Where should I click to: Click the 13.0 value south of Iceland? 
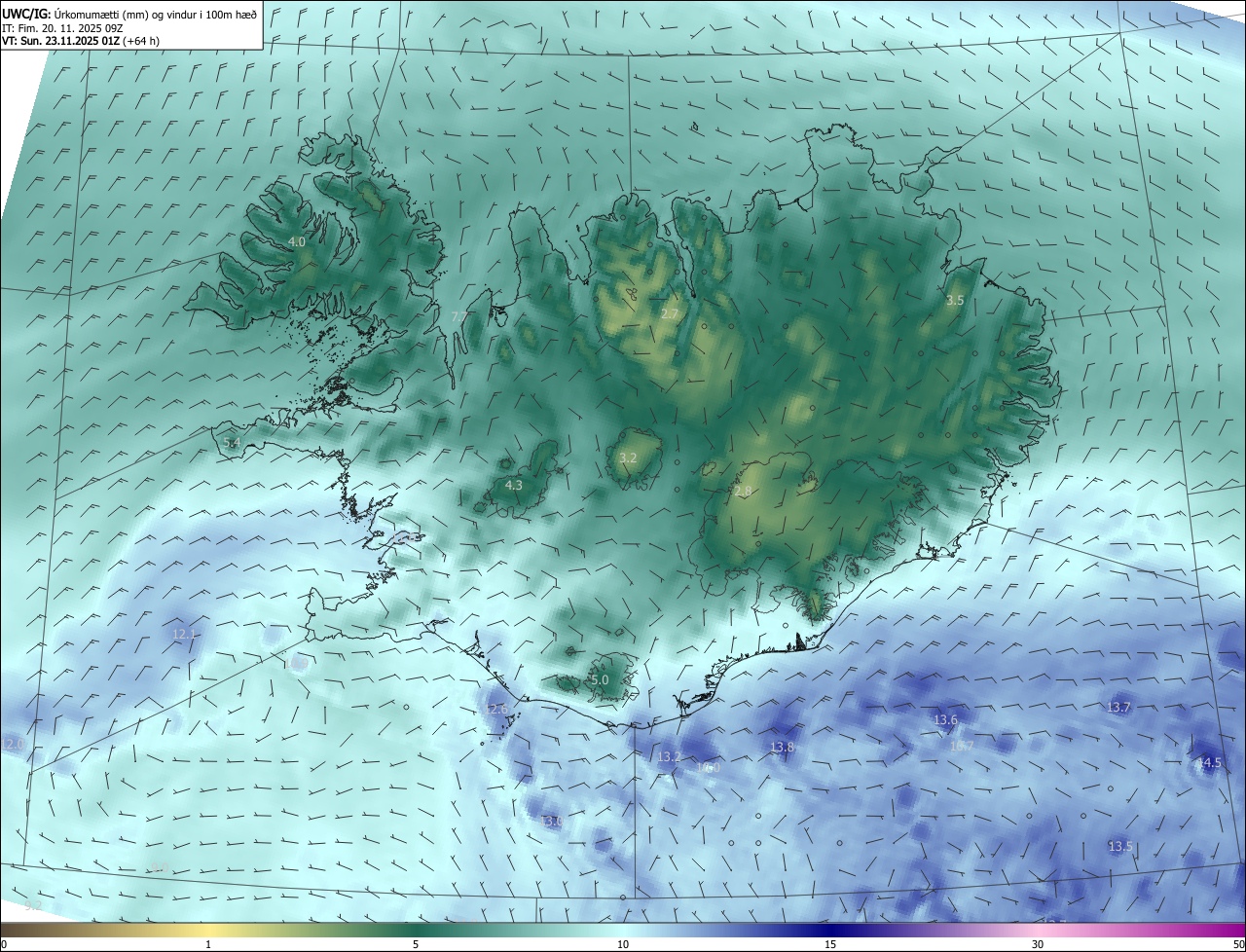(x=552, y=822)
